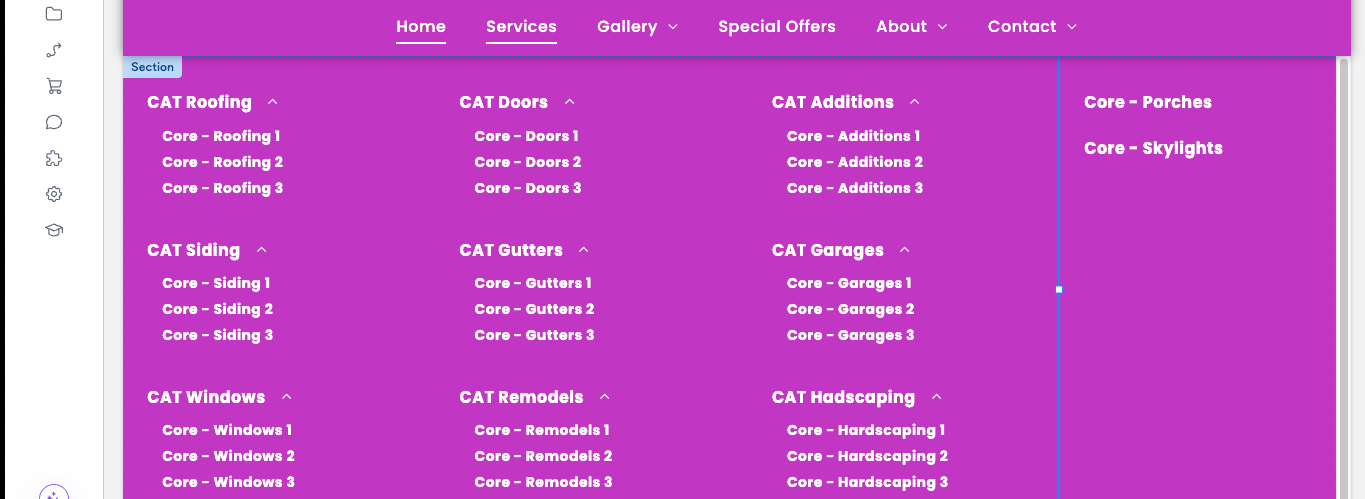
Task: Open the folder icon in left sidebar
Action: pyautogui.click(x=54, y=14)
